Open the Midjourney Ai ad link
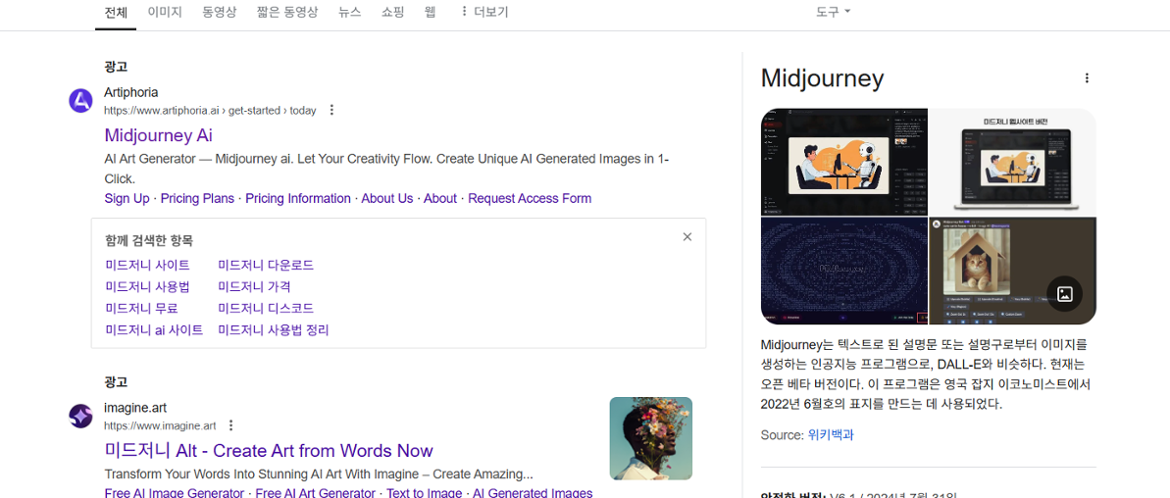This screenshot has width=1170, height=498. click(x=158, y=135)
